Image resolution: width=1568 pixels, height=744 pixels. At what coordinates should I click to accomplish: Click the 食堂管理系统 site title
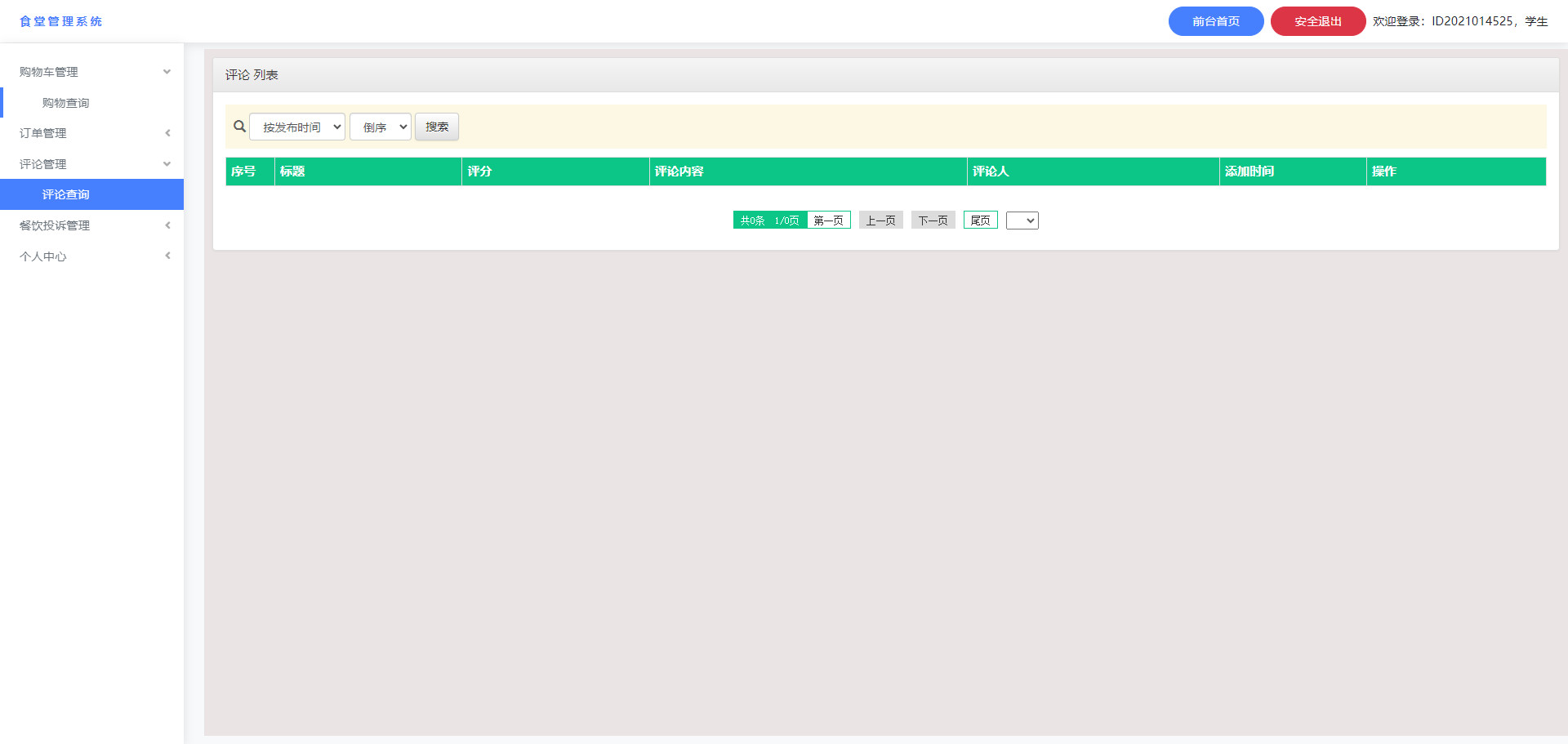click(61, 21)
